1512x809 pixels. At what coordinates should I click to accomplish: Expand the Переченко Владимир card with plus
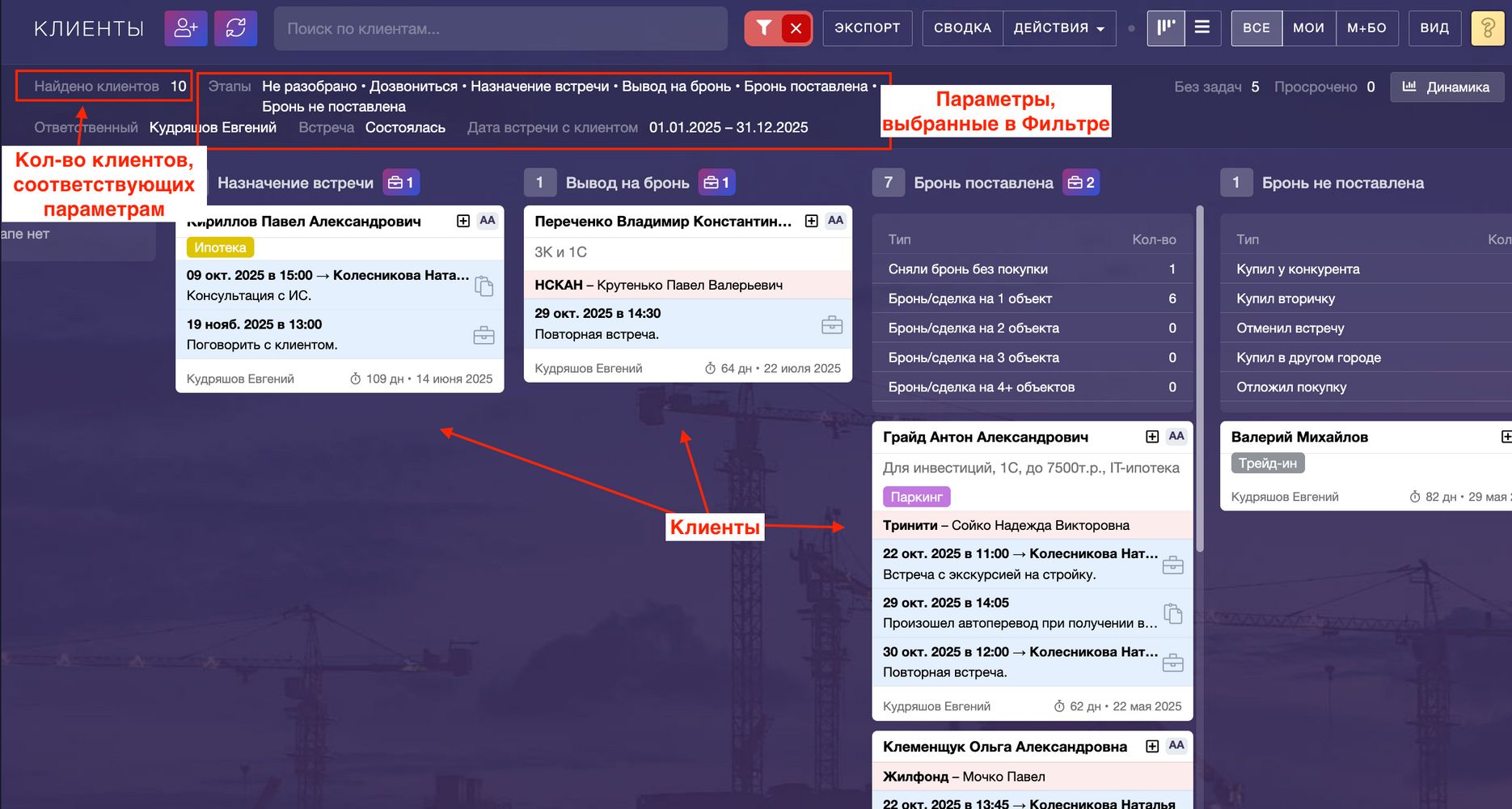812,221
